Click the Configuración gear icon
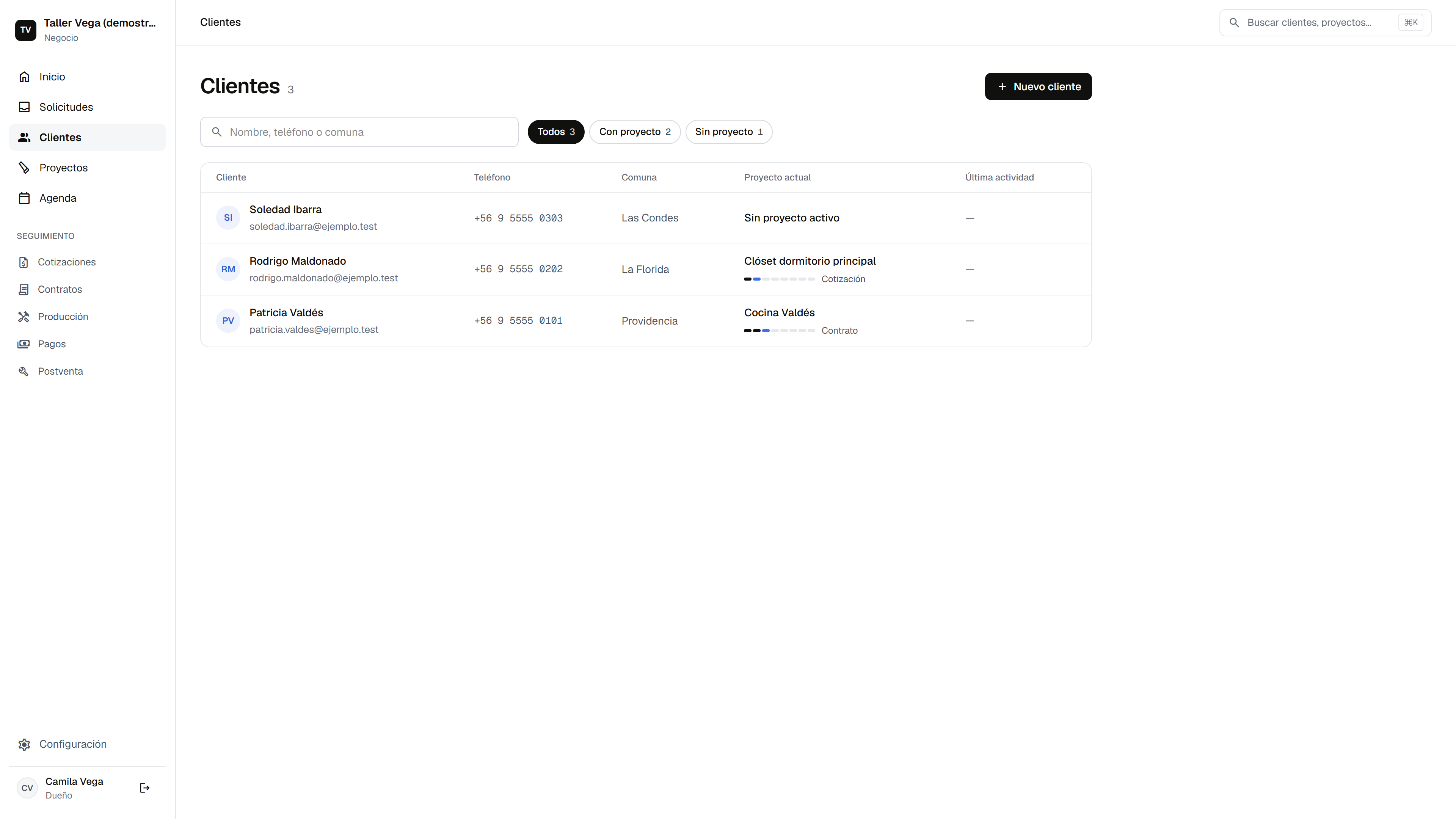The height and width of the screenshot is (819, 1456). pyautogui.click(x=24, y=744)
